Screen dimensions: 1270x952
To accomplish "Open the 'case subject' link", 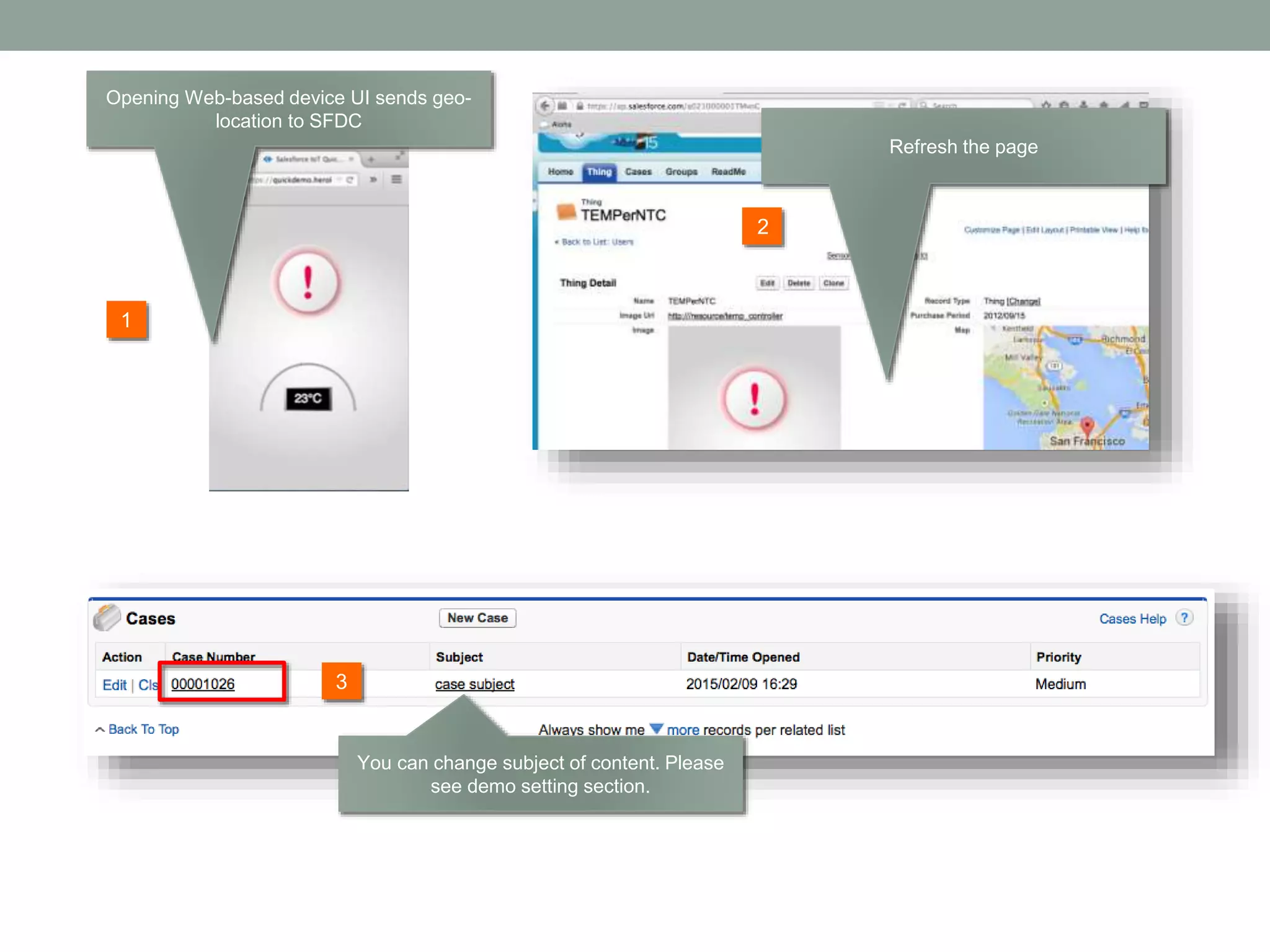I will tap(474, 684).
